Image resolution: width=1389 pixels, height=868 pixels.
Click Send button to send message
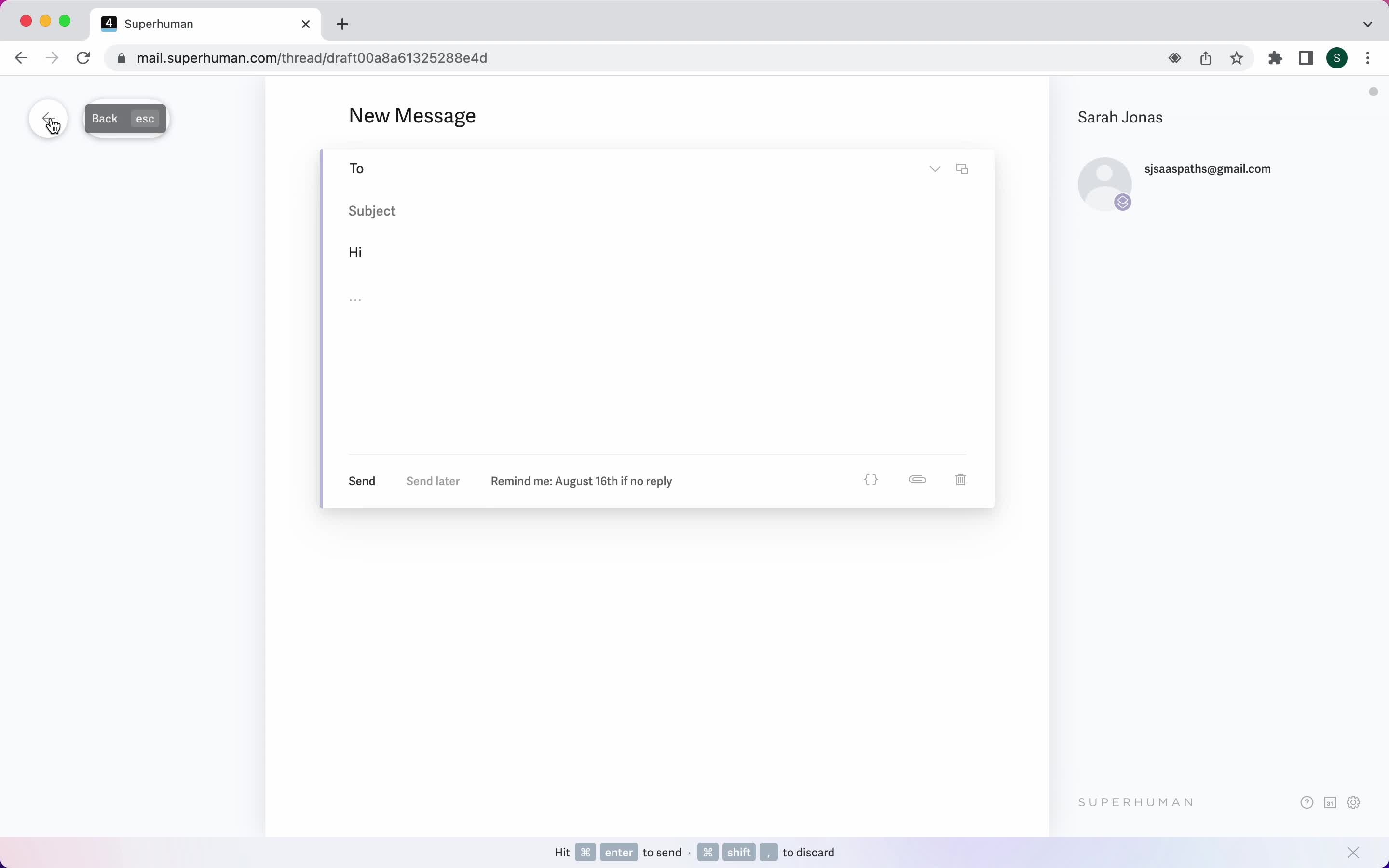click(362, 481)
